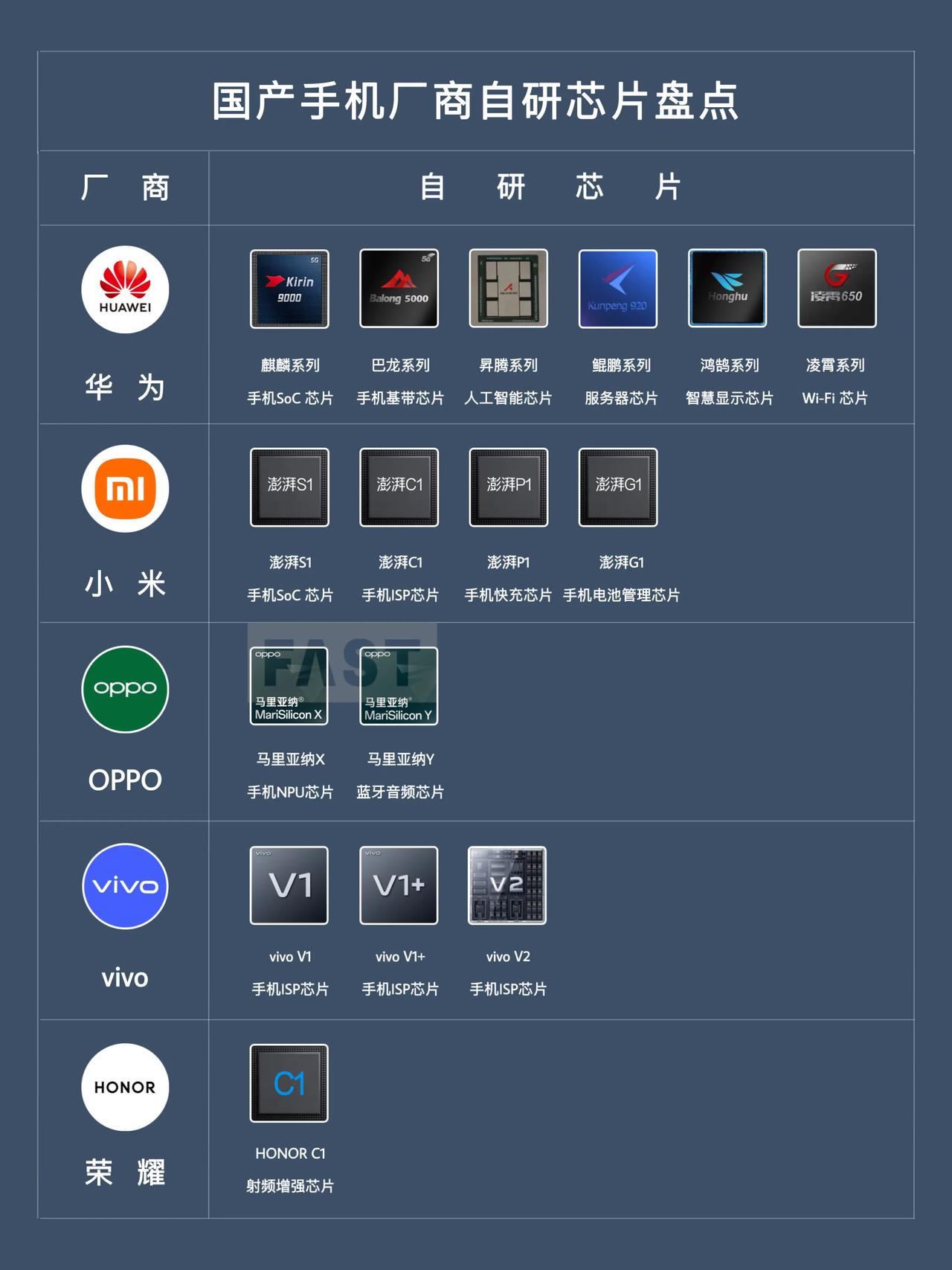
Task: Click the blue vivo logo
Action: click(x=125, y=886)
